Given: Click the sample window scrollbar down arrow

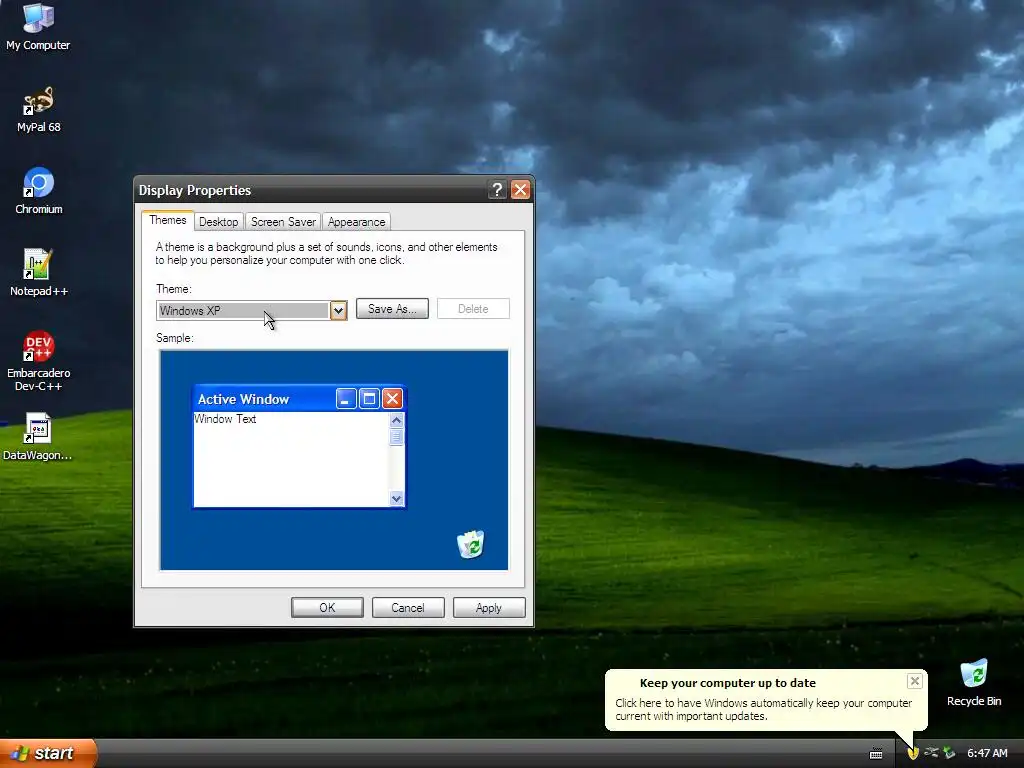Looking at the screenshot, I should (396, 498).
